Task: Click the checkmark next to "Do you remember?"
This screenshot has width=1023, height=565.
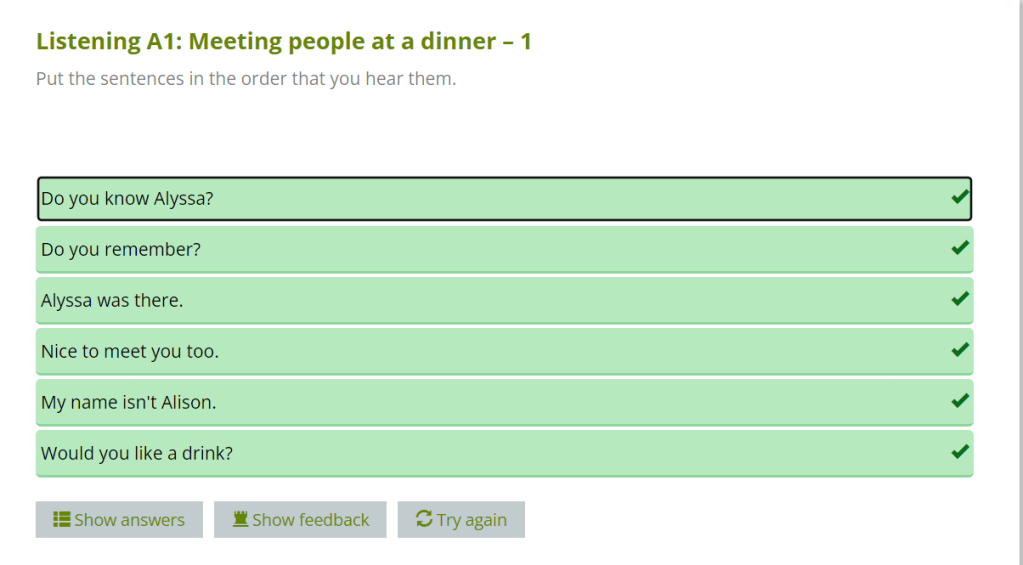Action: click(x=960, y=248)
